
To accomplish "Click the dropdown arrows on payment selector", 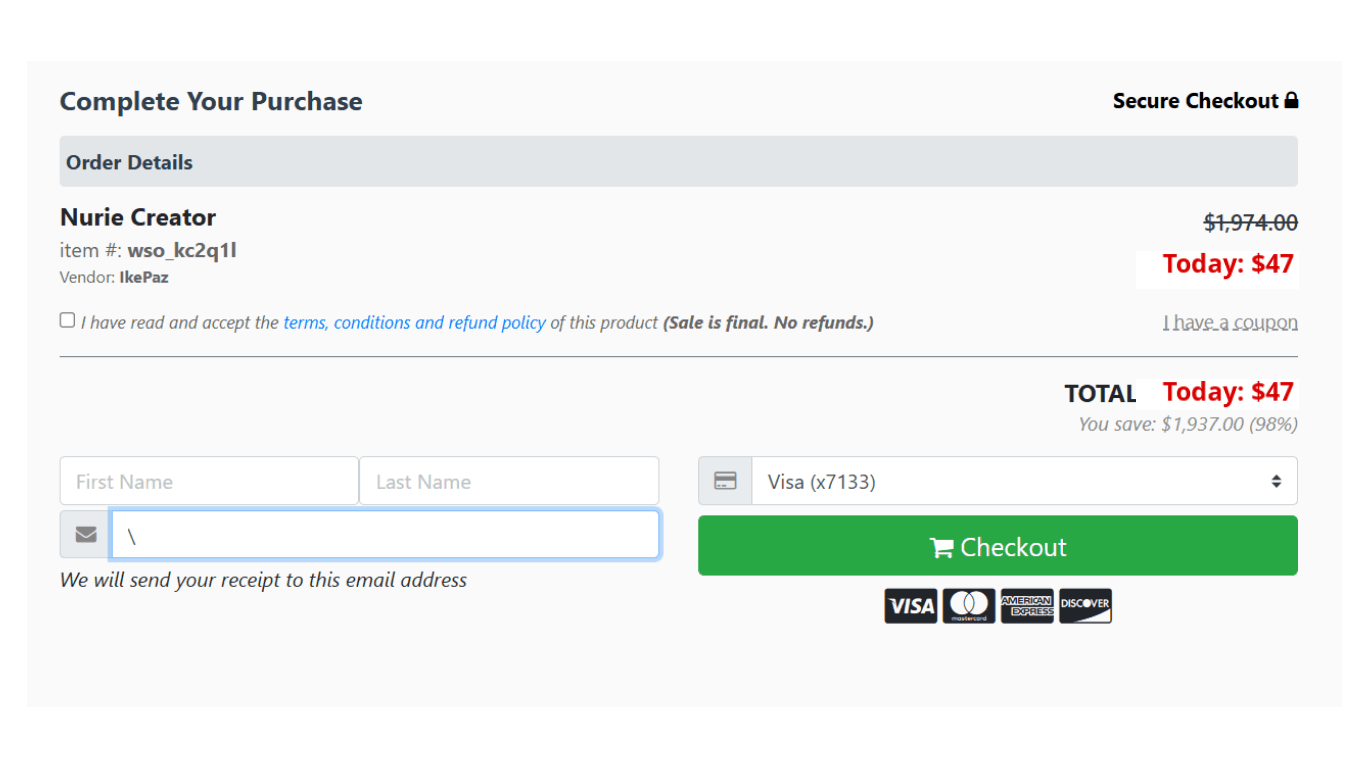I will click(1276, 481).
